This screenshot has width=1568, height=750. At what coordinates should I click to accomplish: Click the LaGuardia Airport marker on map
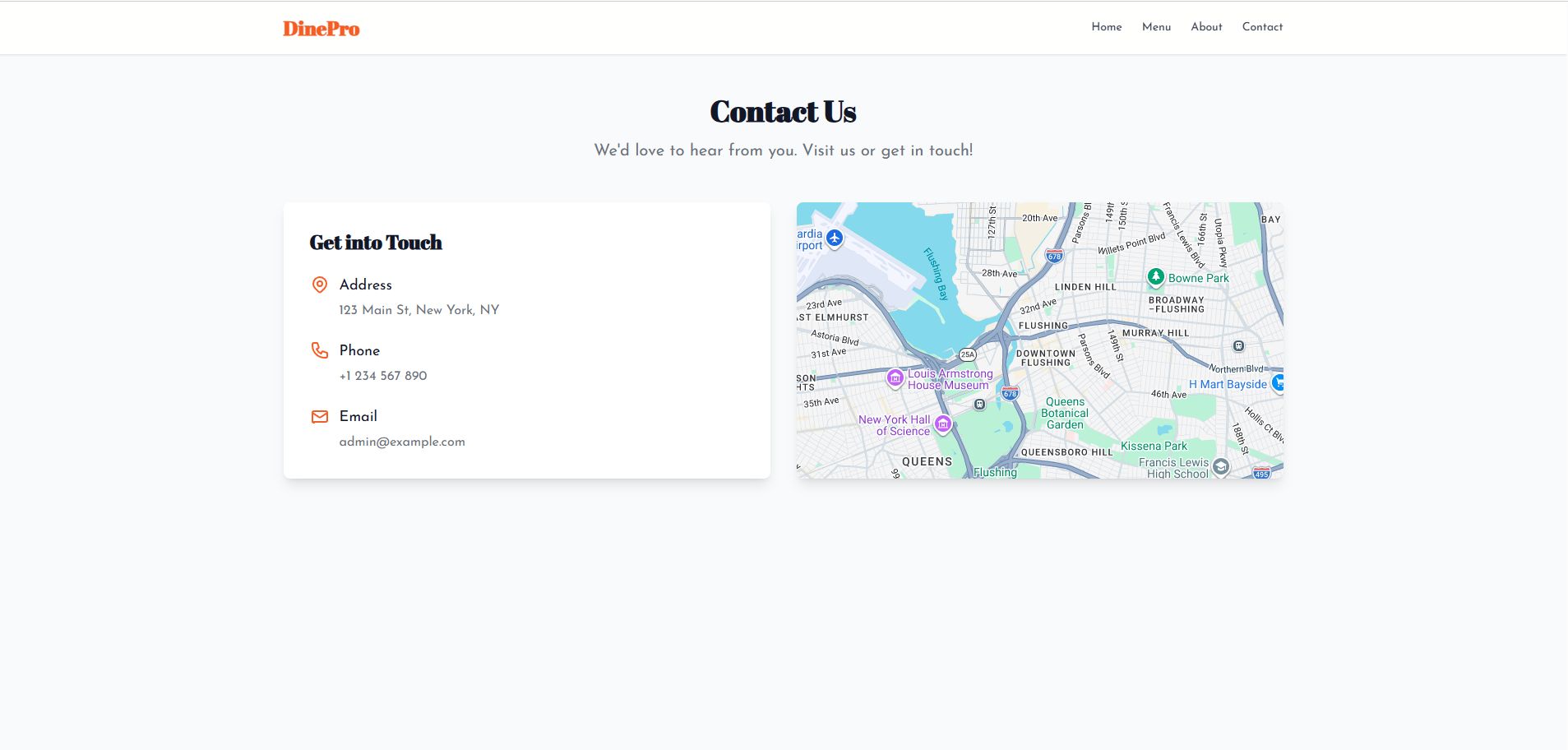pos(835,238)
